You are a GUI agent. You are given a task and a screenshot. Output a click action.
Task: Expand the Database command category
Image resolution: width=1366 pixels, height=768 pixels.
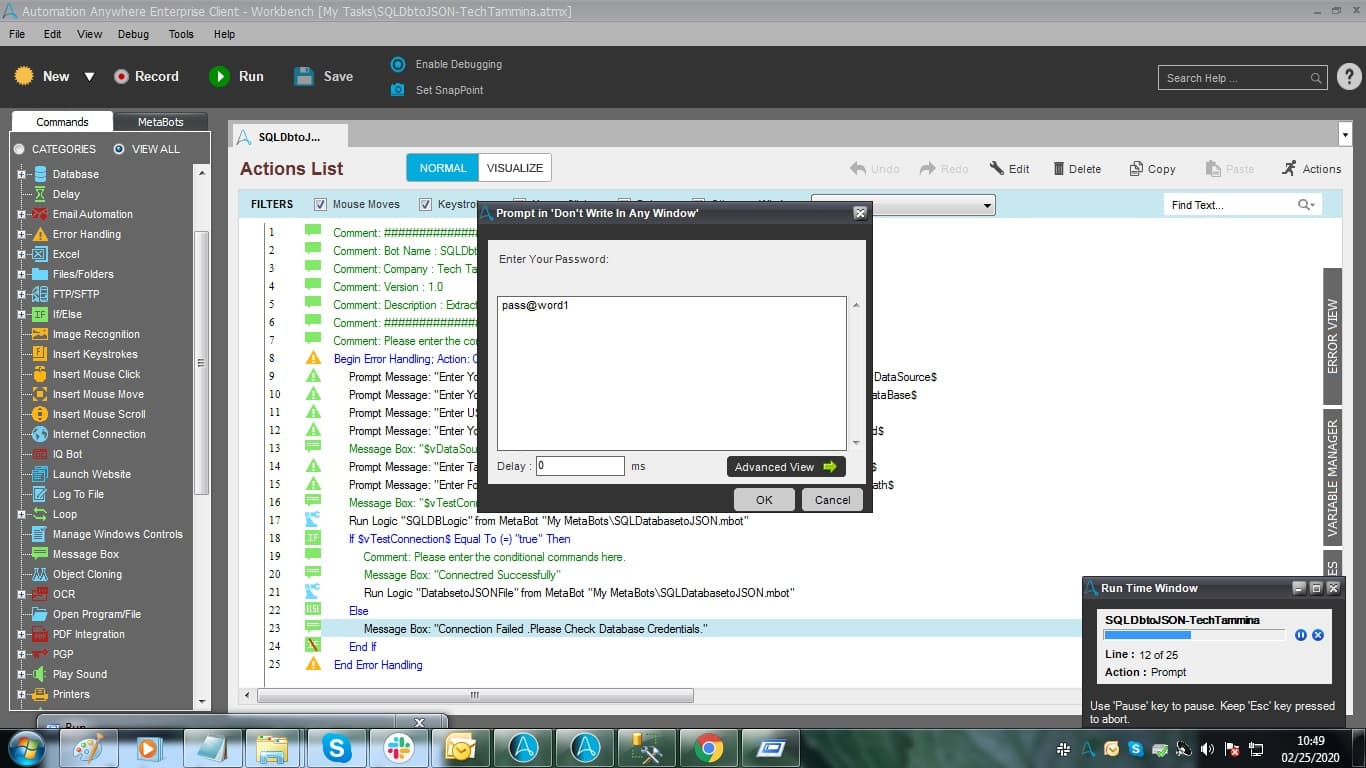point(21,174)
